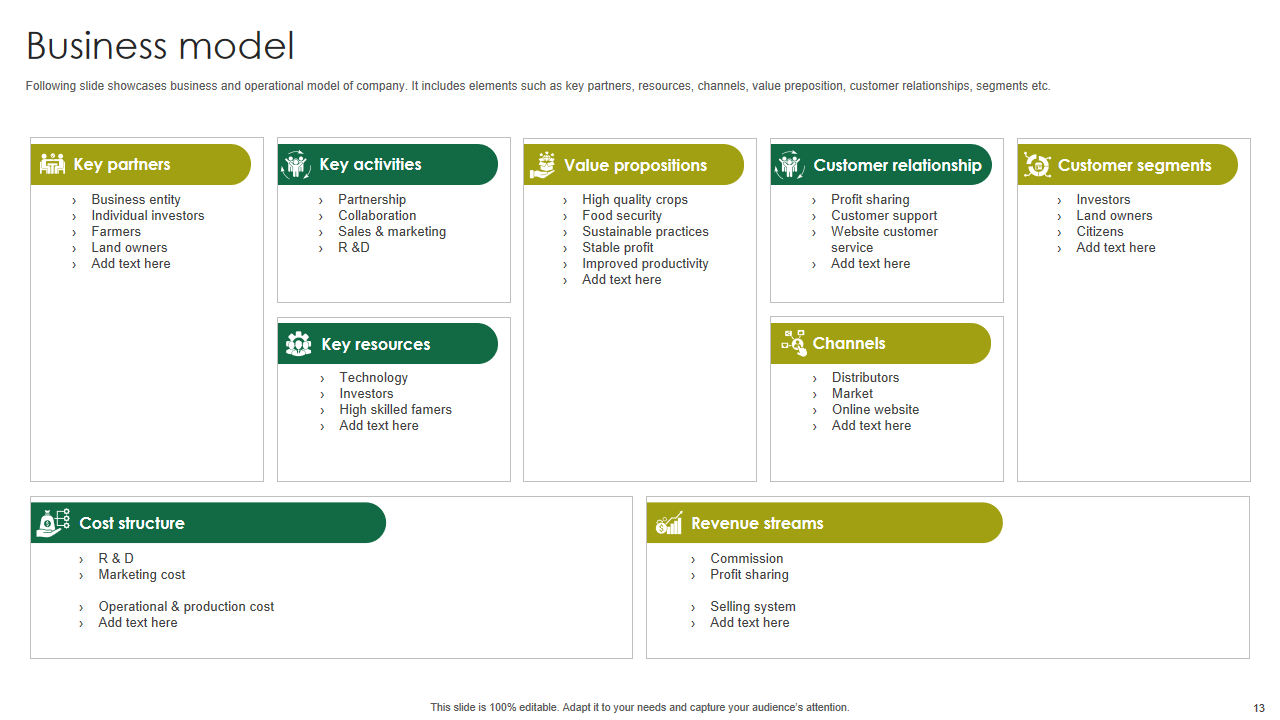This screenshot has height=720, width=1280.
Task: Click Add text here under Channels
Action: pos(871,426)
